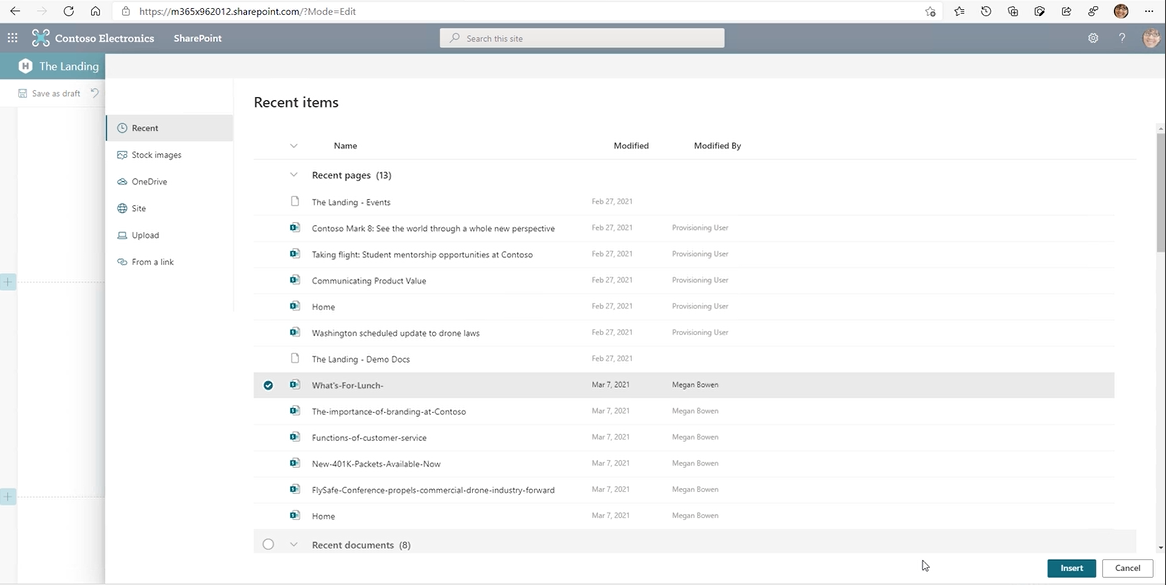The width and height of the screenshot is (1166, 585).
Task: Open the browser favorites list icon
Action: (959, 11)
